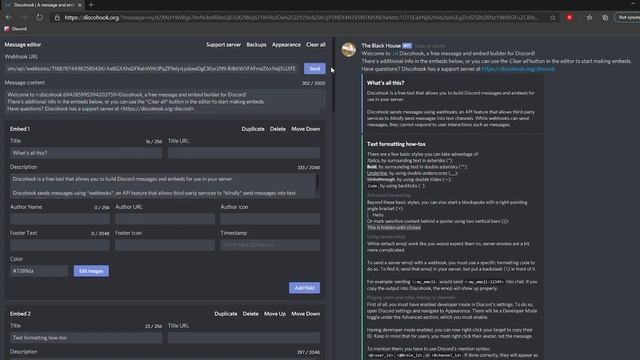640x360 pixels.
Task: Click the Edit images button
Action: [91, 271]
